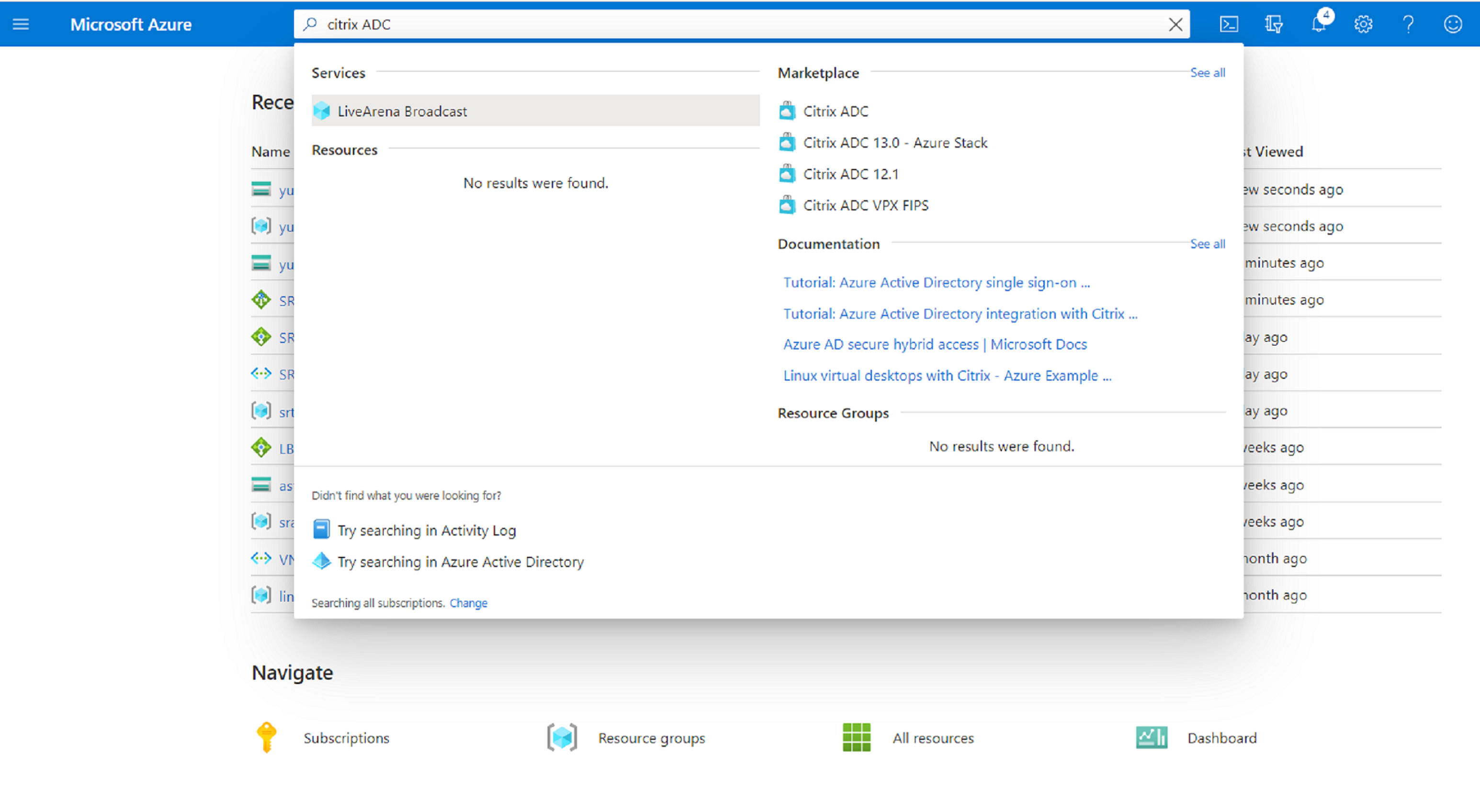1480x812 pixels.
Task: Click See all under Documentation section
Action: click(1206, 243)
